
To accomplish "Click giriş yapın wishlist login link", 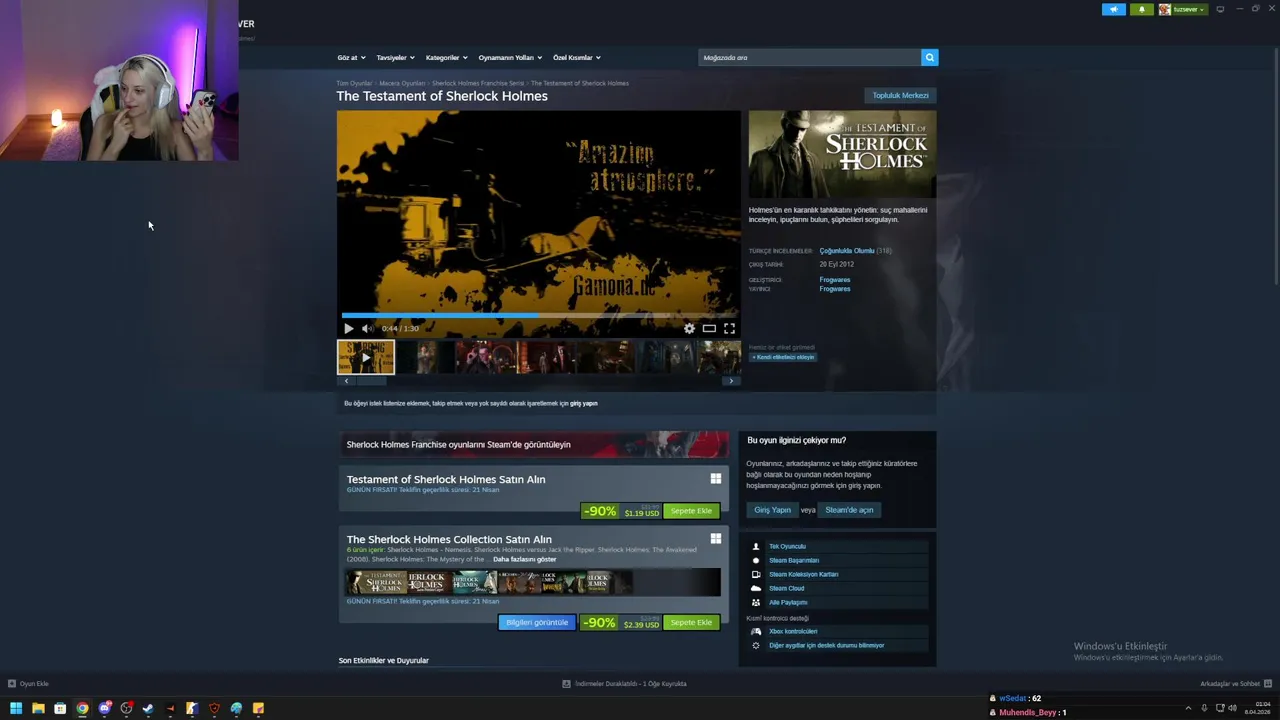I will (x=583, y=403).
